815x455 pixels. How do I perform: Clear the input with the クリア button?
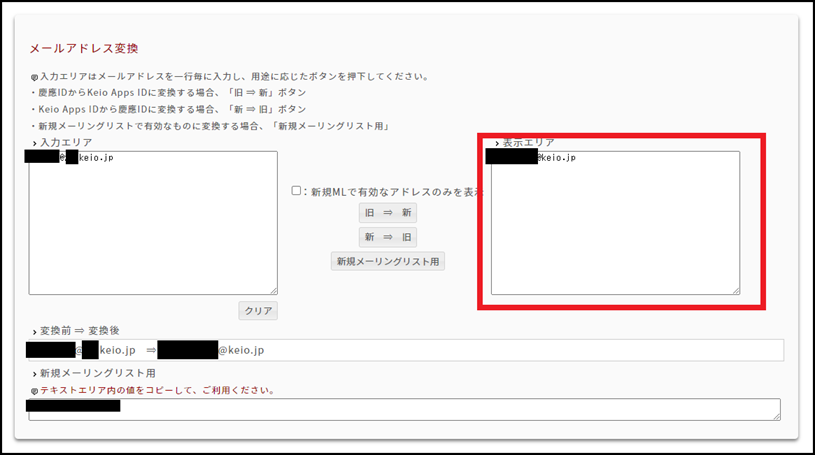click(257, 311)
